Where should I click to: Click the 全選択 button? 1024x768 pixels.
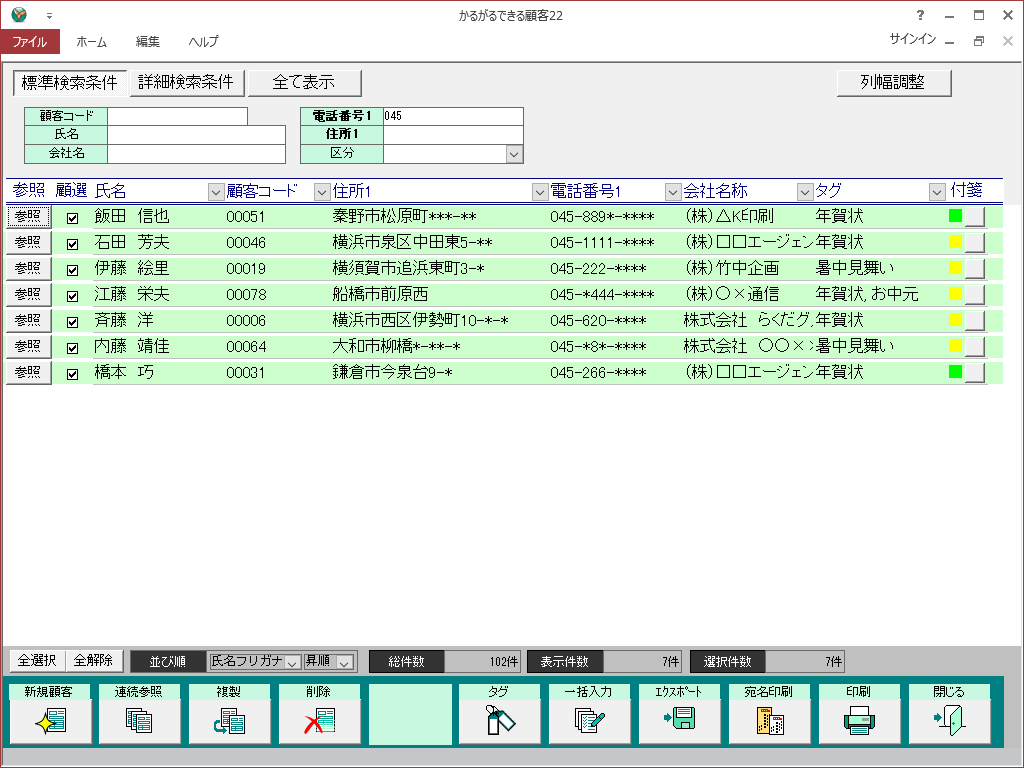tap(37, 661)
